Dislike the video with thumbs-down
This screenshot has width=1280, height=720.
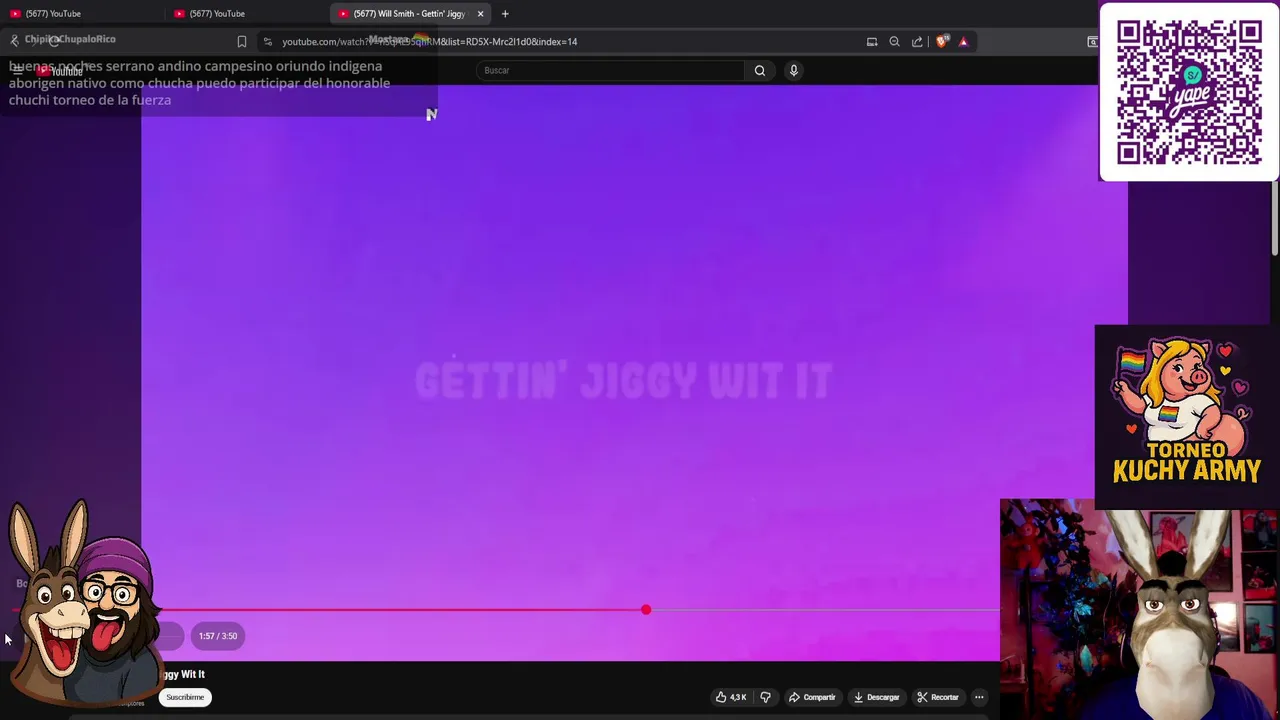[x=766, y=697]
